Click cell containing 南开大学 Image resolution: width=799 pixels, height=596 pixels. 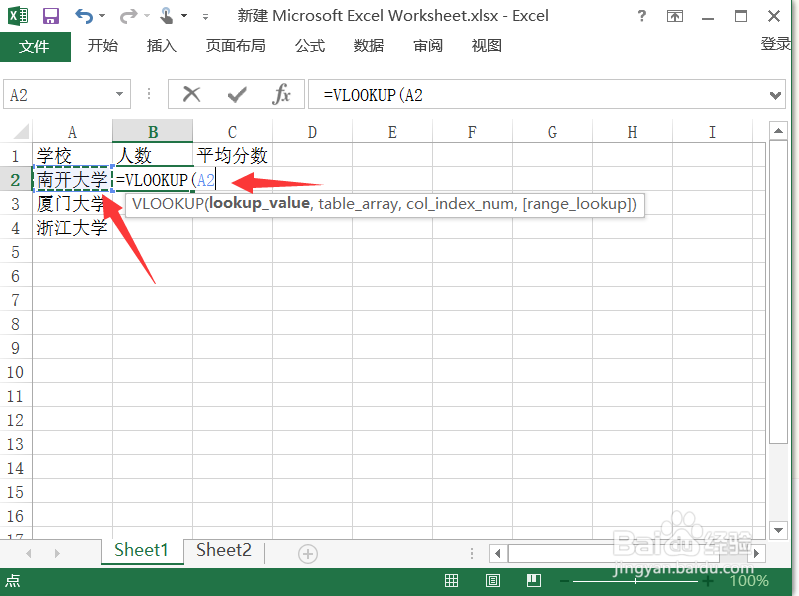[72, 179]
